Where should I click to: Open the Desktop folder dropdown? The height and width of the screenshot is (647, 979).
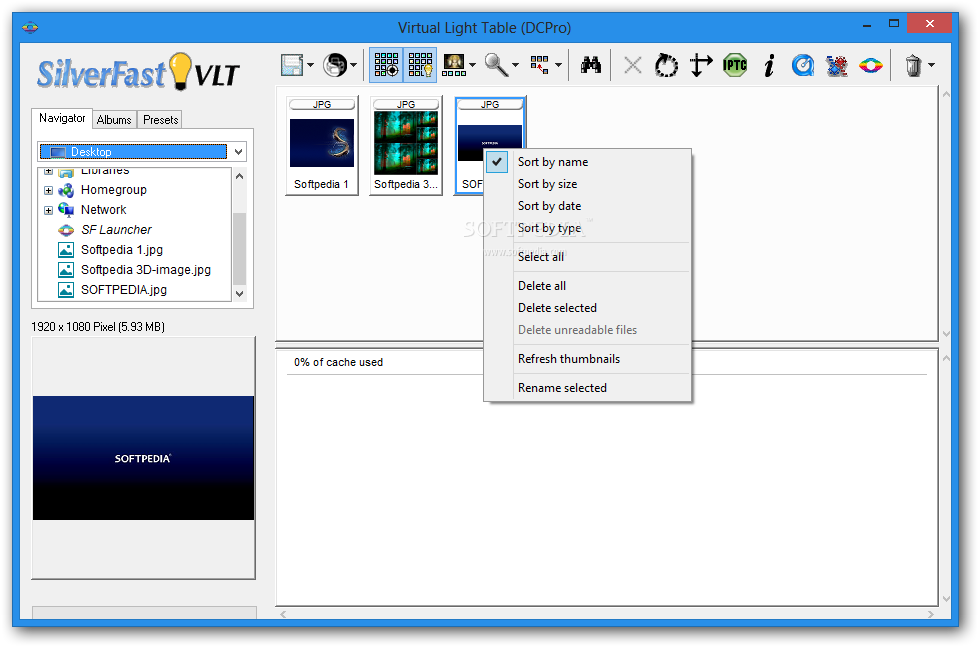pyautogui.click(x=237, y=152)
